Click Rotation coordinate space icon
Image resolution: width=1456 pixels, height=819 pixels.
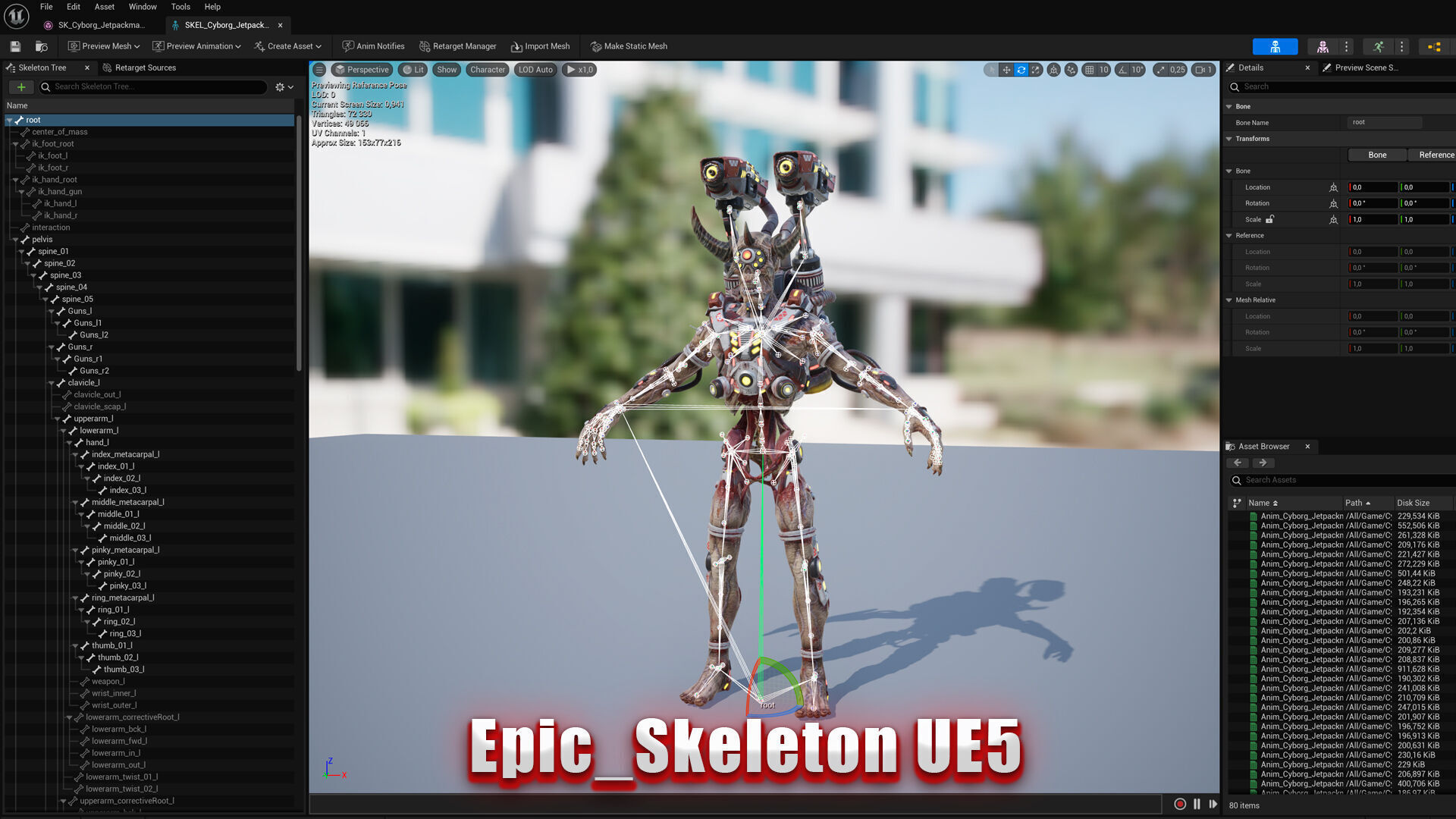(x=1333, y=203)
